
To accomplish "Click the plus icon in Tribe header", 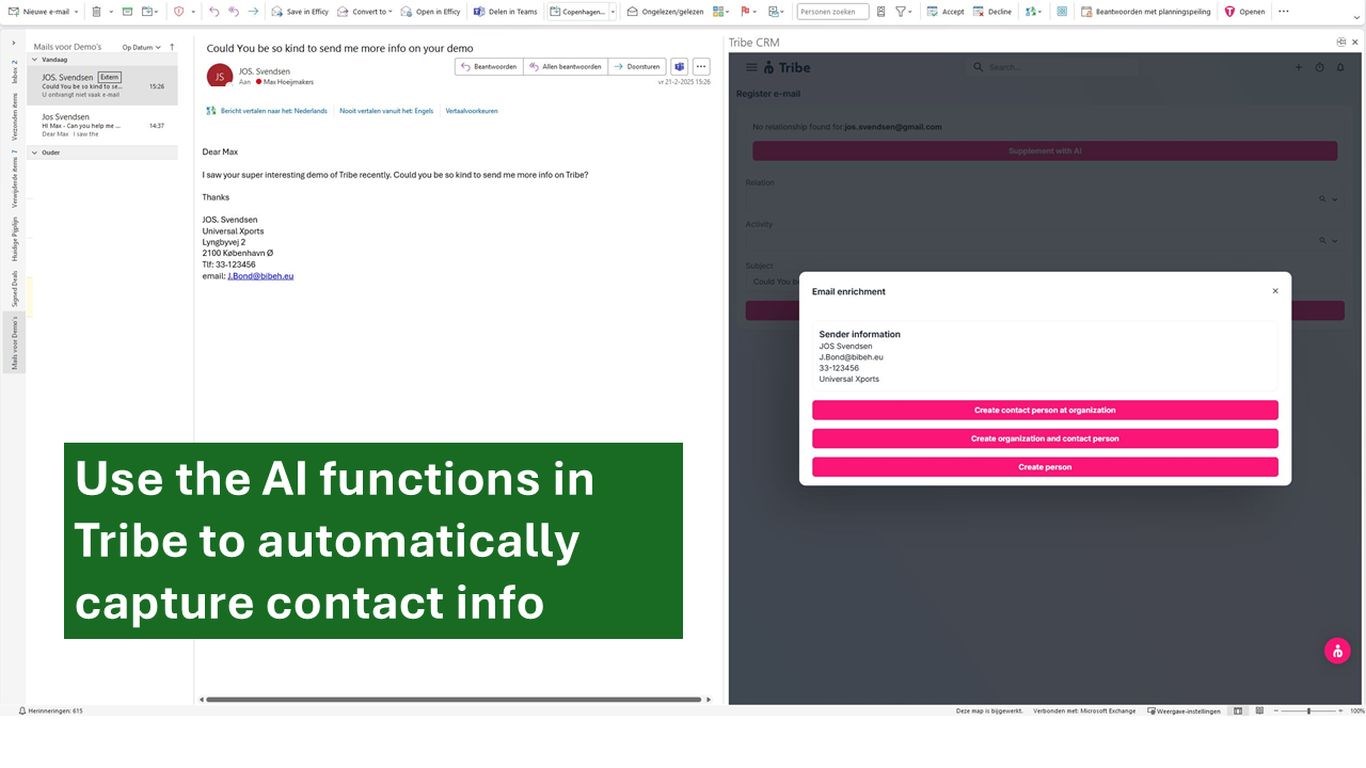I will click(1299, 67).
